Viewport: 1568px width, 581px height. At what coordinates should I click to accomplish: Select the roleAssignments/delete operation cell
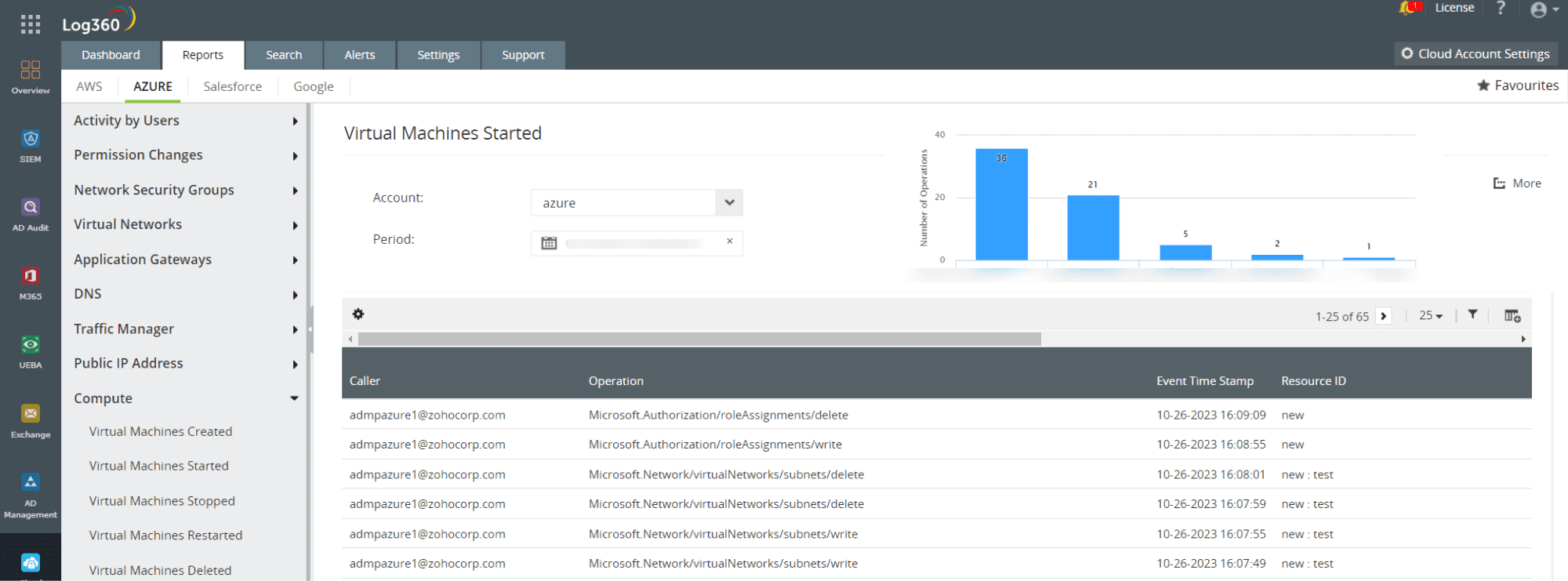coord(718,415)
